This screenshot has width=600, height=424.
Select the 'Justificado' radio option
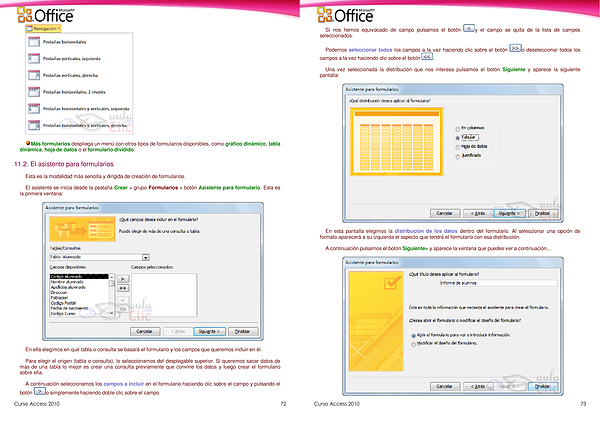pyautogui.click(x=458, y=156)
